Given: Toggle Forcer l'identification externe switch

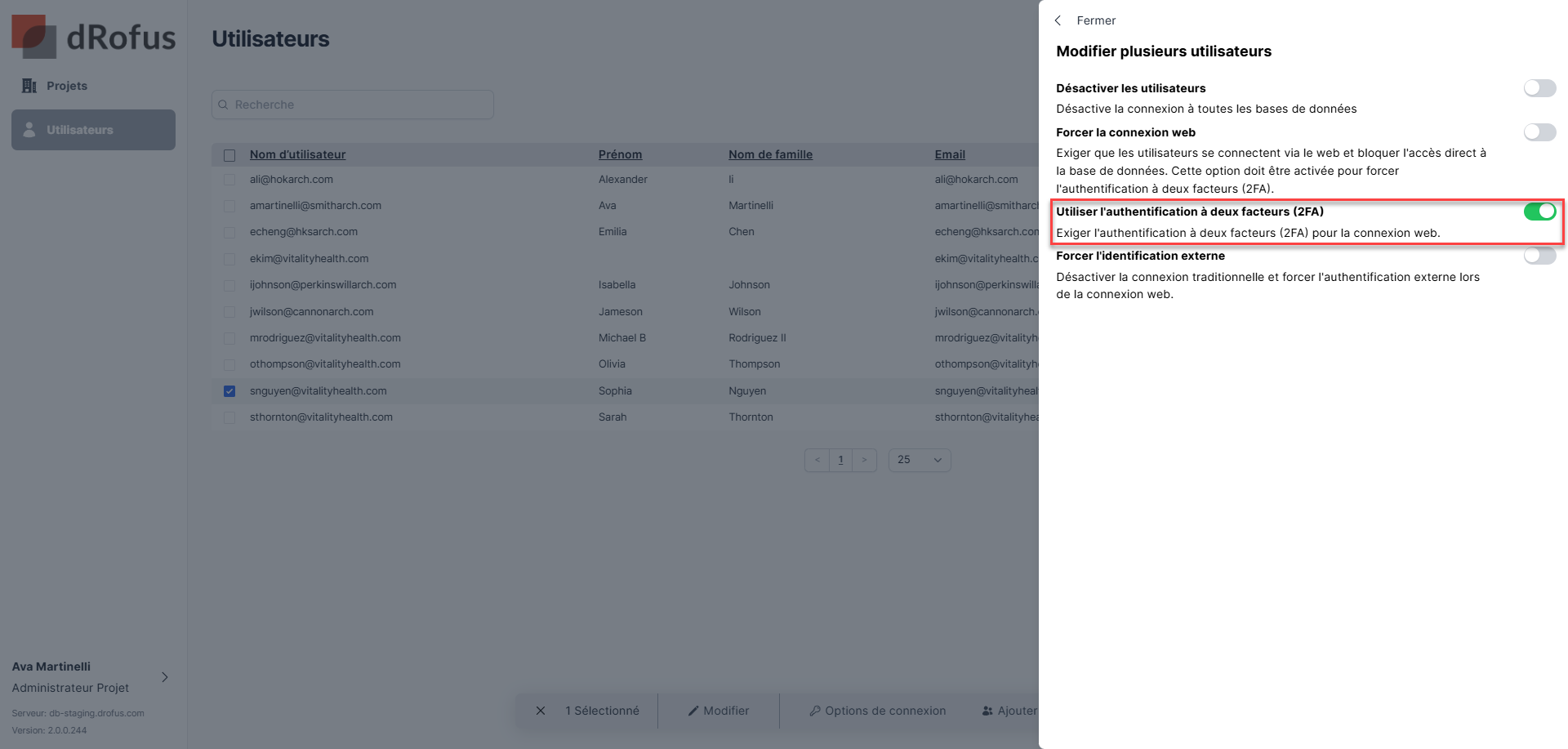Looking at the screenshot, I should tap(1539, 256).
